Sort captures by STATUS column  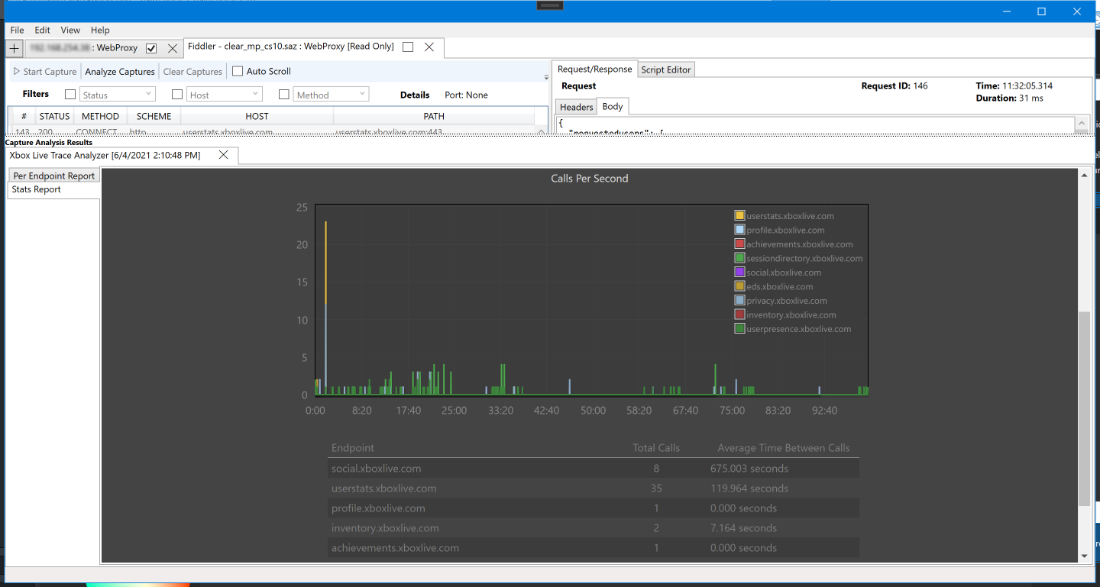[54, 116]
